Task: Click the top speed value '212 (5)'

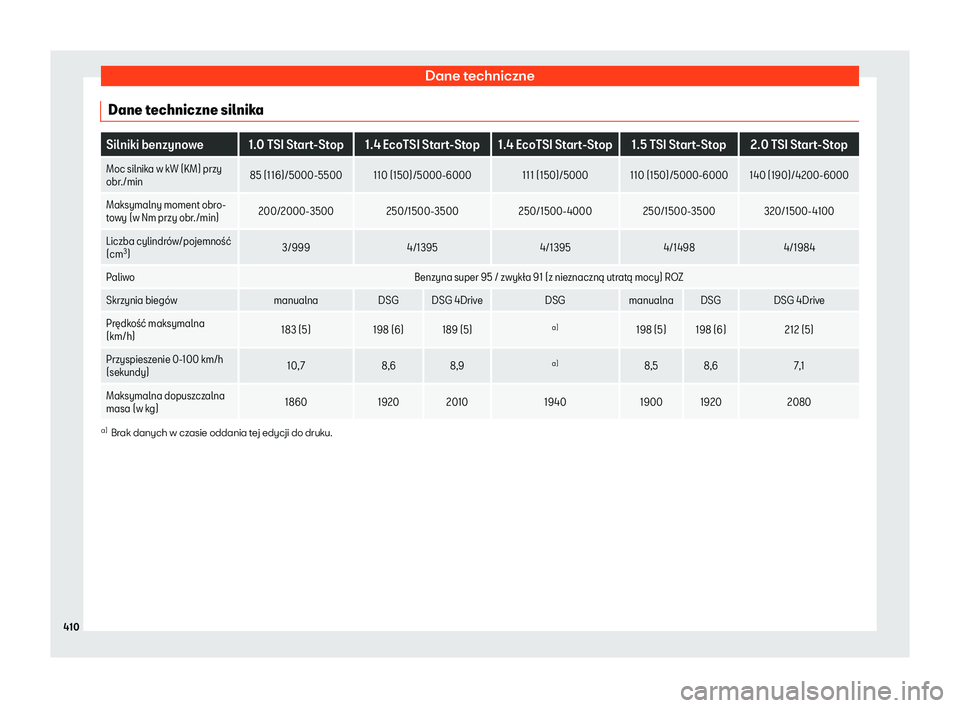Action: (x=799, y=330)
